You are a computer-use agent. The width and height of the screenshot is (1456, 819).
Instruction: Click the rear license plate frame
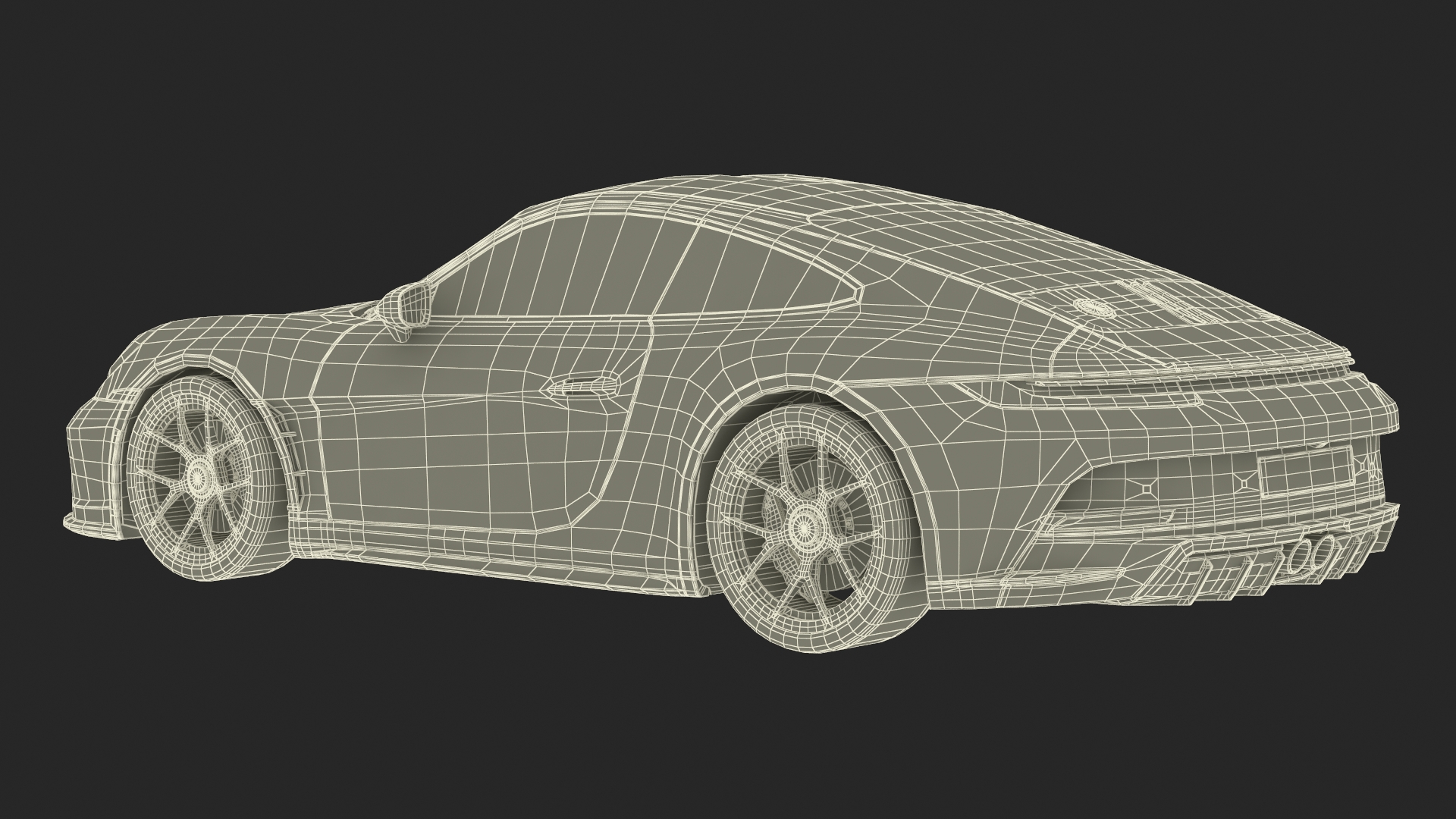[x=1306, y=472]
